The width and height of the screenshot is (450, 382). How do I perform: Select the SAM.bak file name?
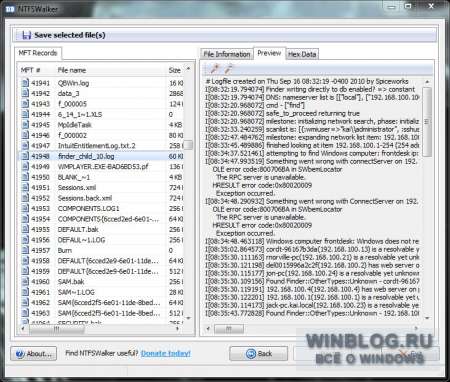pos(71,282)
